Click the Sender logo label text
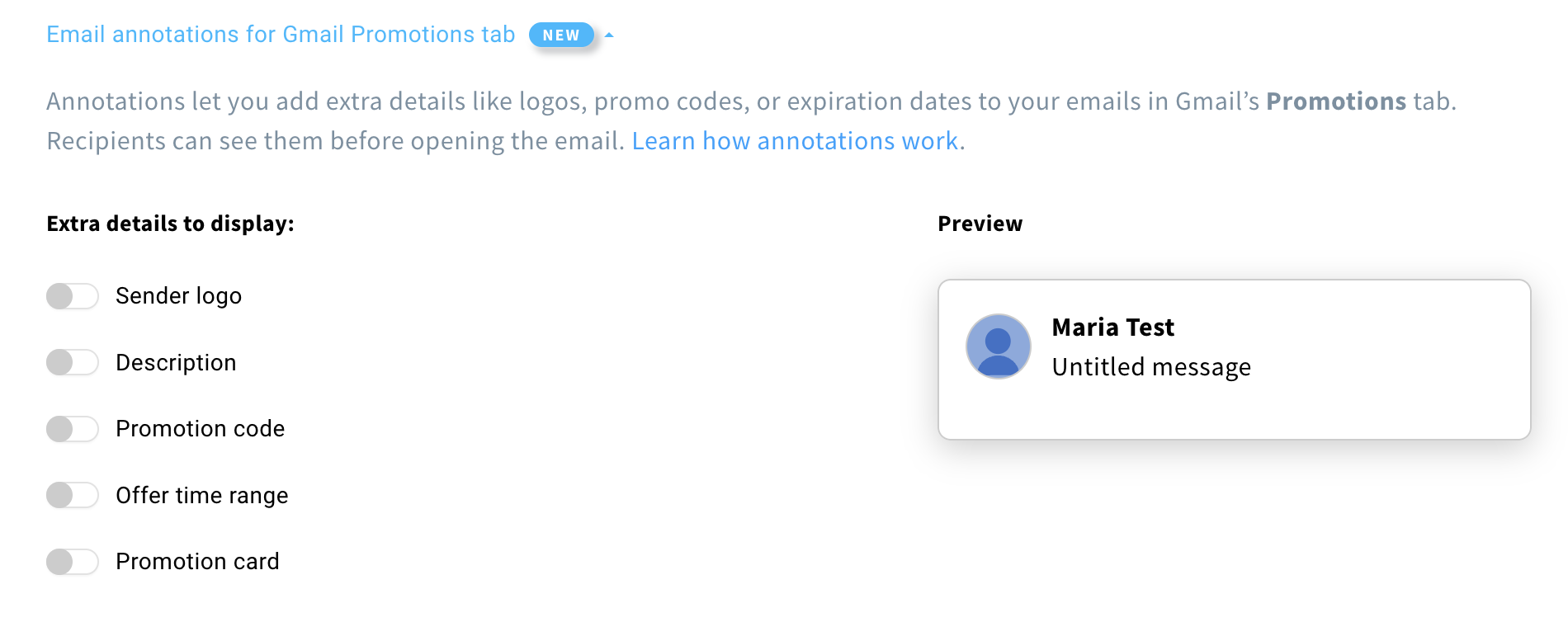 tap(178, 296)
